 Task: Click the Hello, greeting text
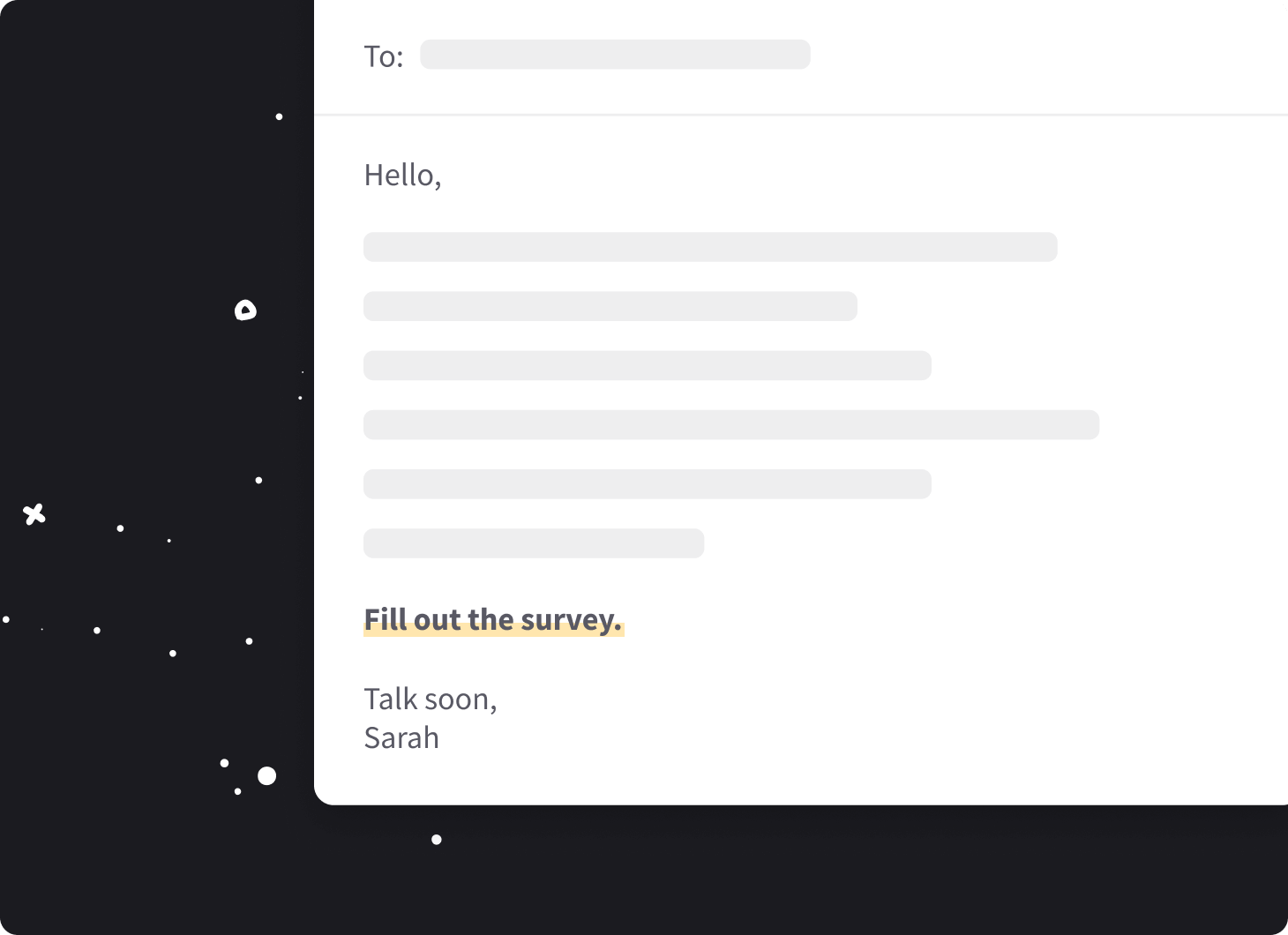[x=402, y=175]
